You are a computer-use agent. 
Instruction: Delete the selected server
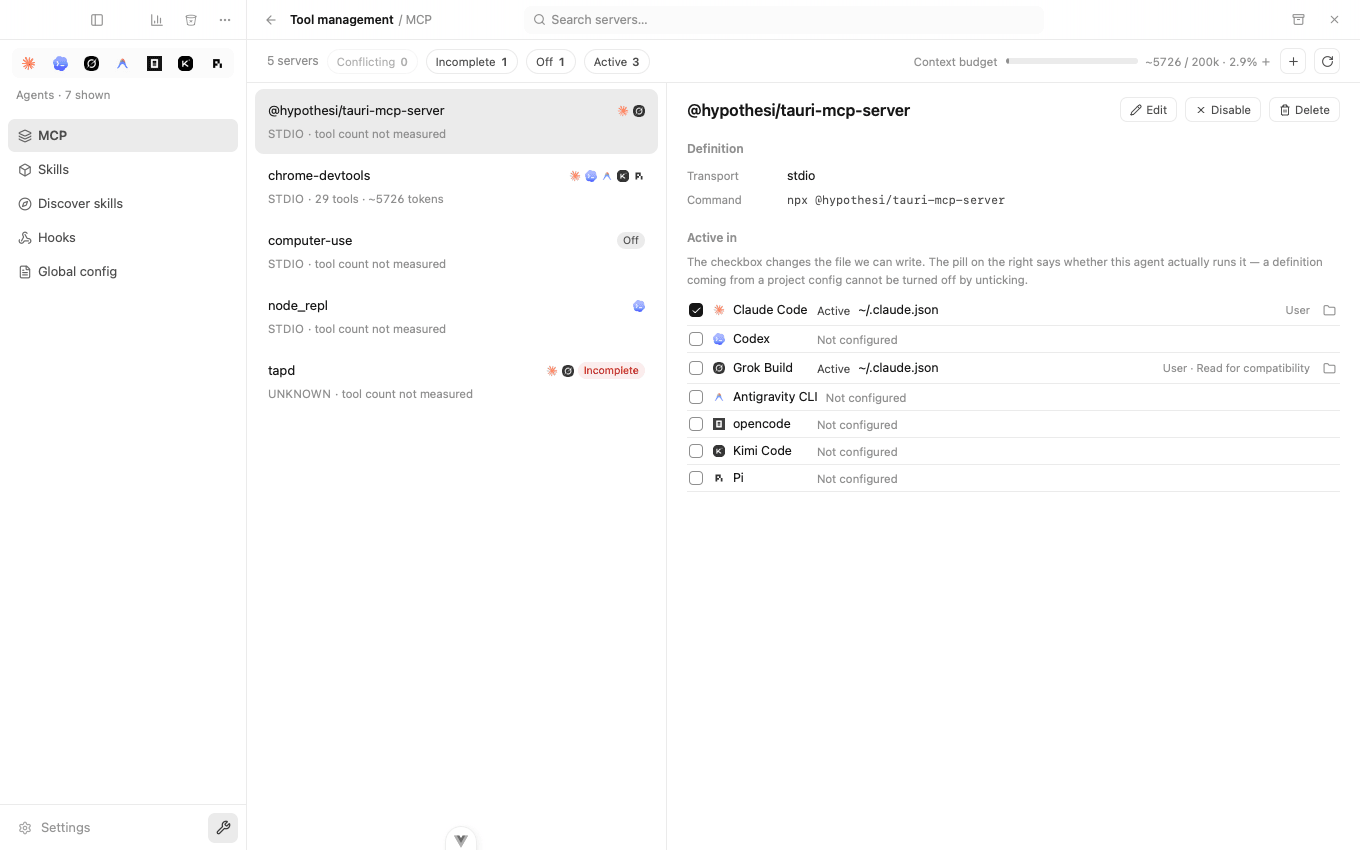pos(1304,110)
